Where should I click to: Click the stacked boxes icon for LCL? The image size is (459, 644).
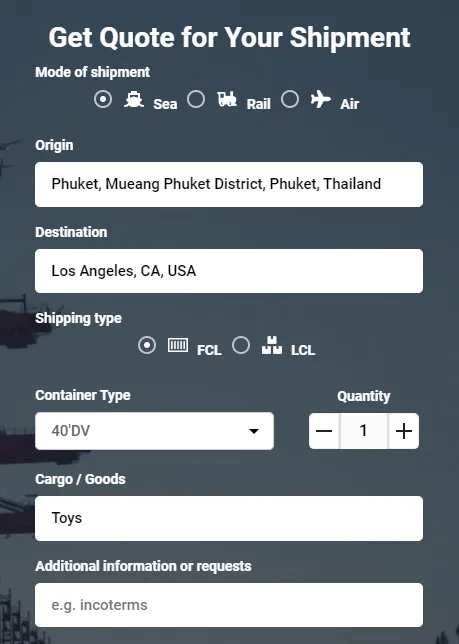272,345
